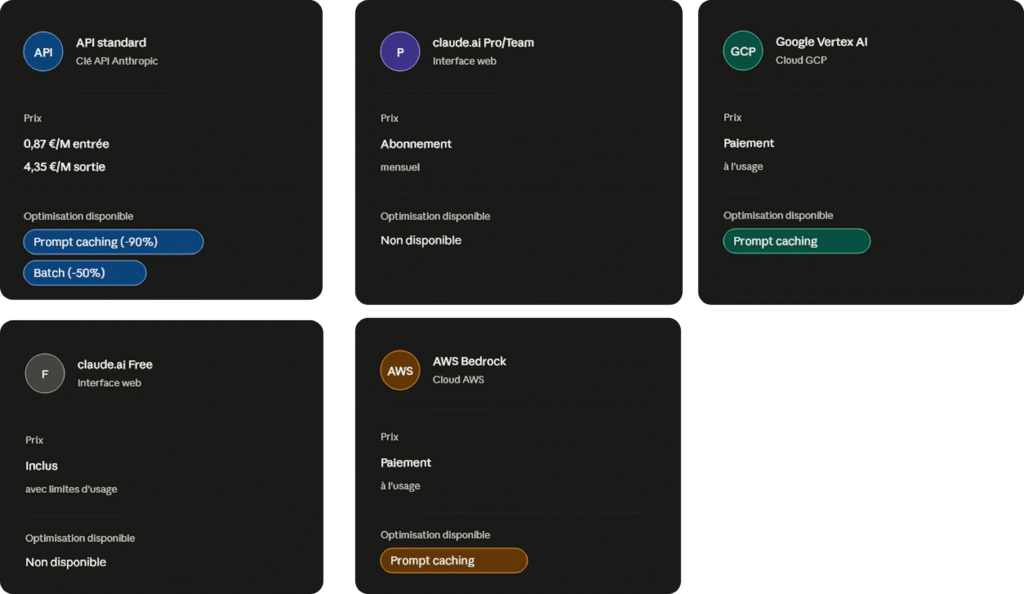This screenshot has width=1024, height=594.
Task: Click the "claude.ai Pro/Team" card title
Action: 483,42
